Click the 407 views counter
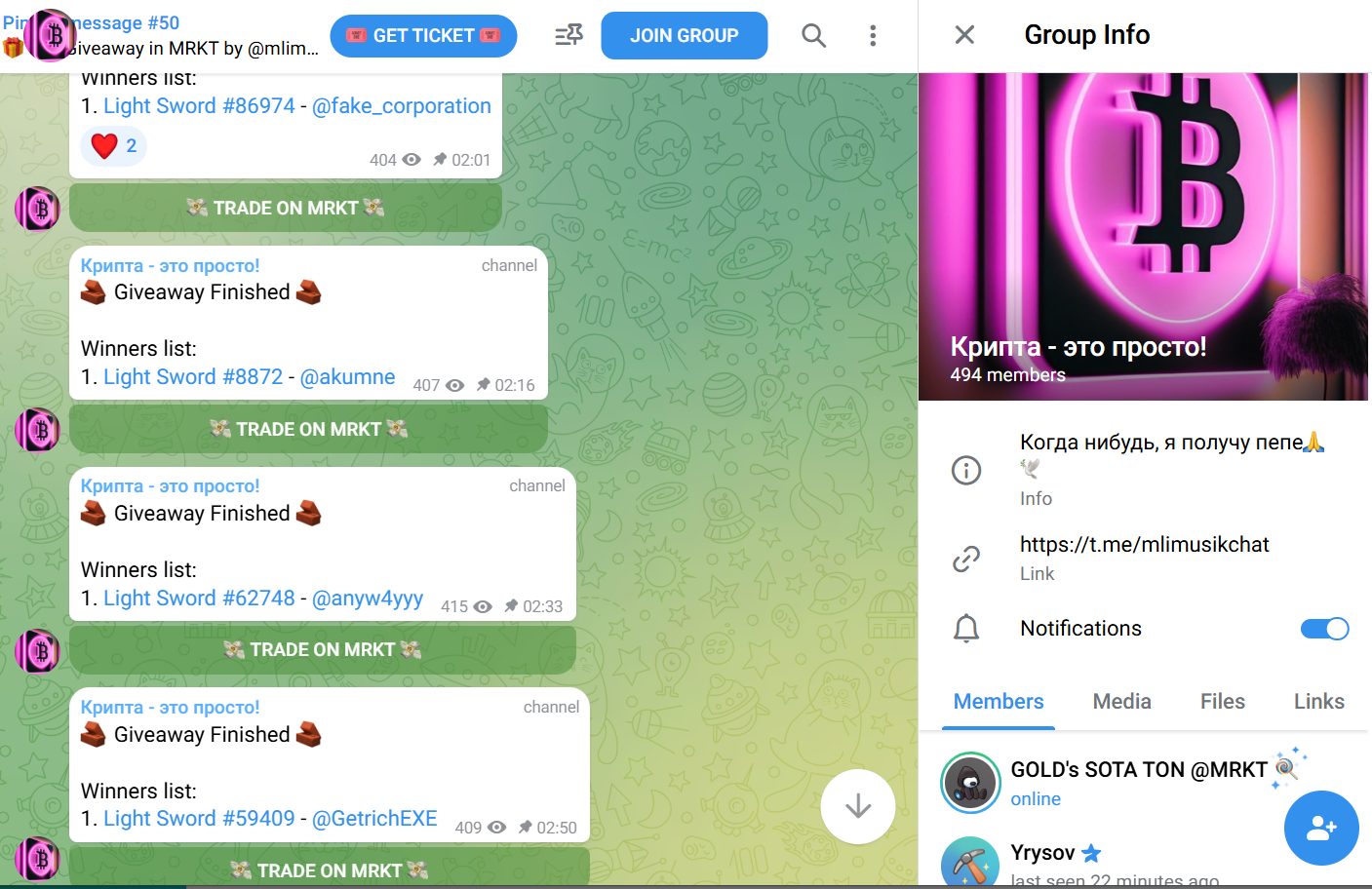 438,385
